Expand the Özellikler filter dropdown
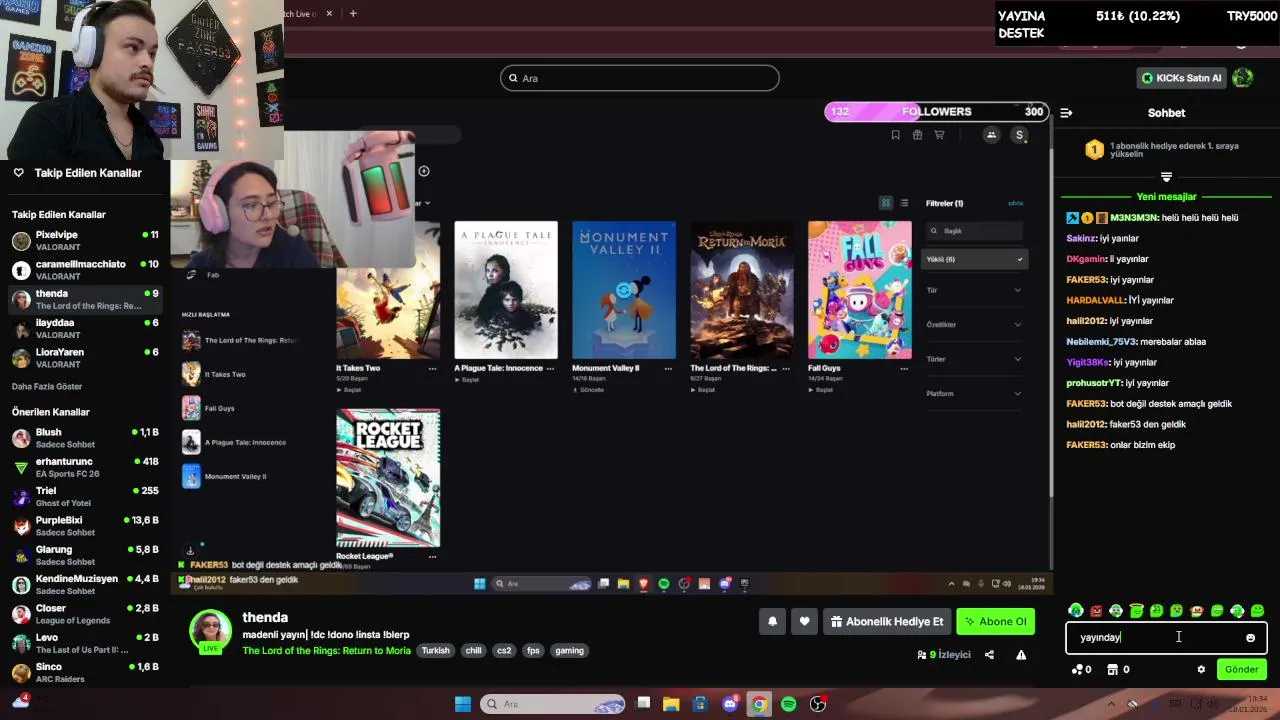Image resolution: width=1280 pixels, height=720 pixels. click(974, 324)
